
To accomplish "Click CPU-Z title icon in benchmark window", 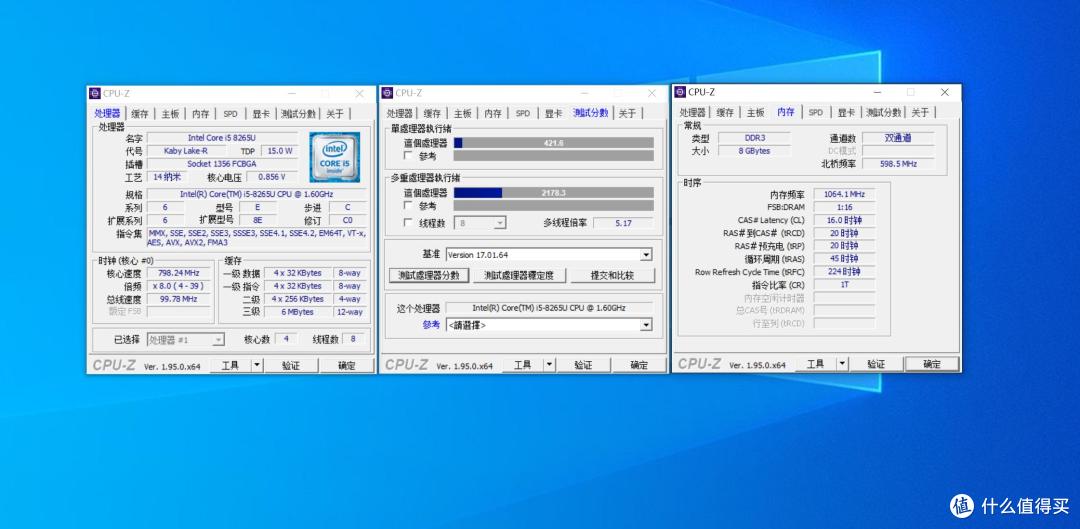I will pos(387,93).
